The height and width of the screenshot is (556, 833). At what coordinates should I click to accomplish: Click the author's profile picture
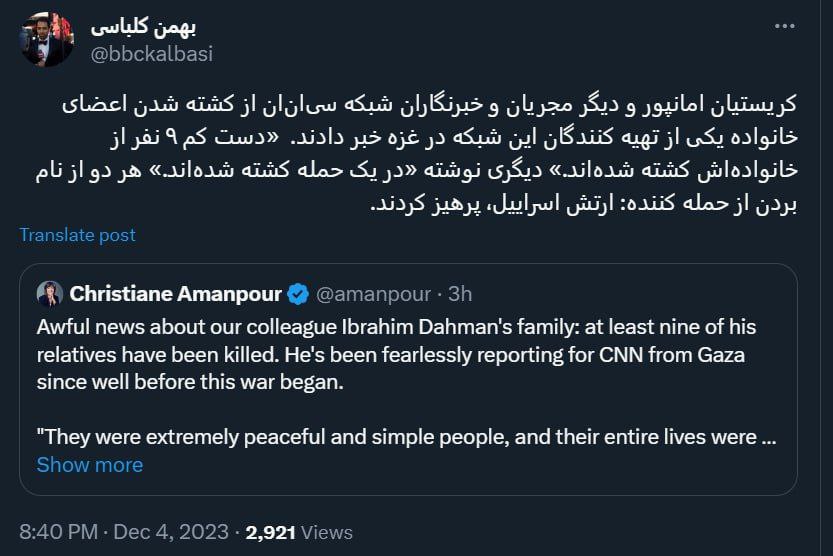[x=47, y=40]
